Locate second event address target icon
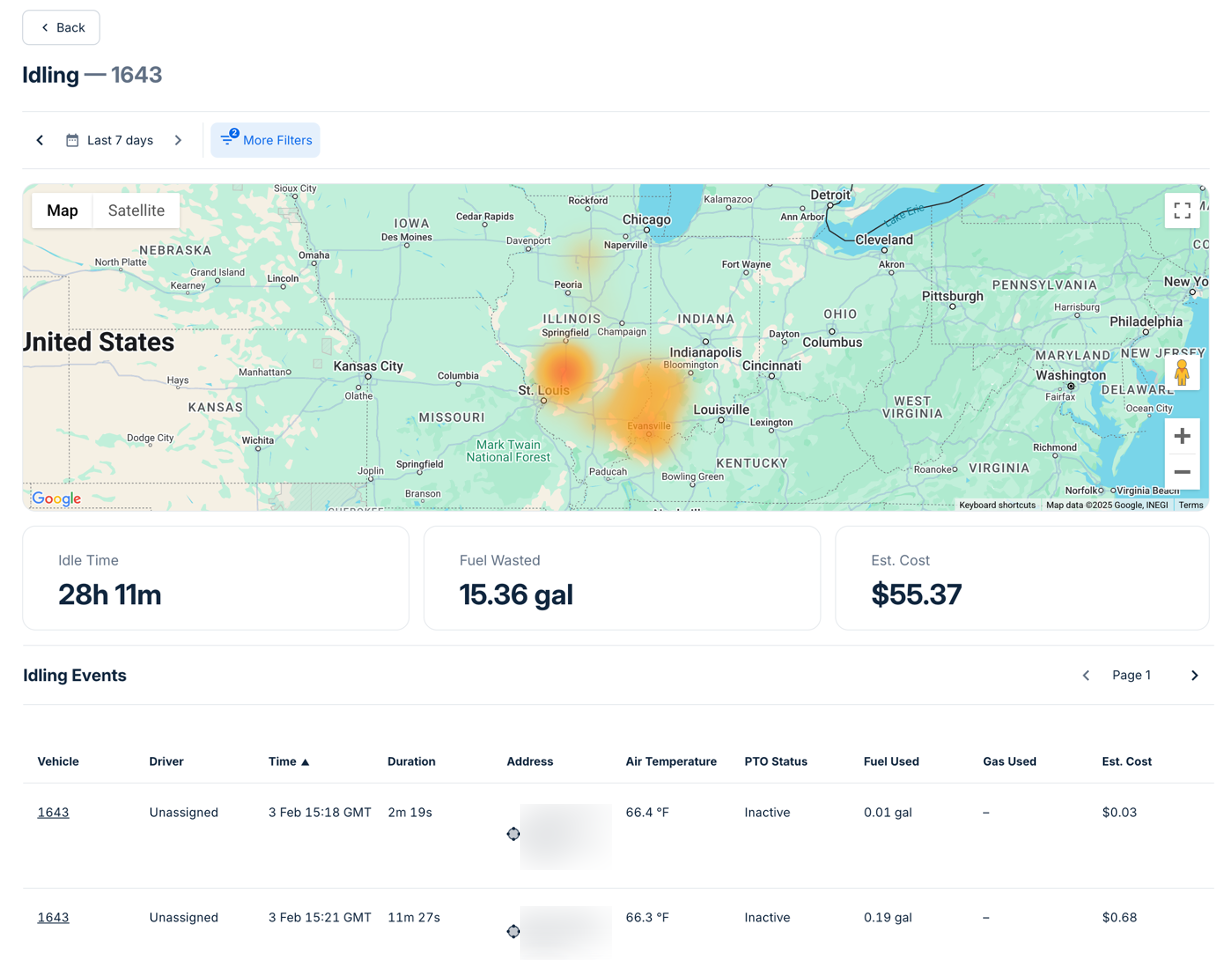 point(513,932)
